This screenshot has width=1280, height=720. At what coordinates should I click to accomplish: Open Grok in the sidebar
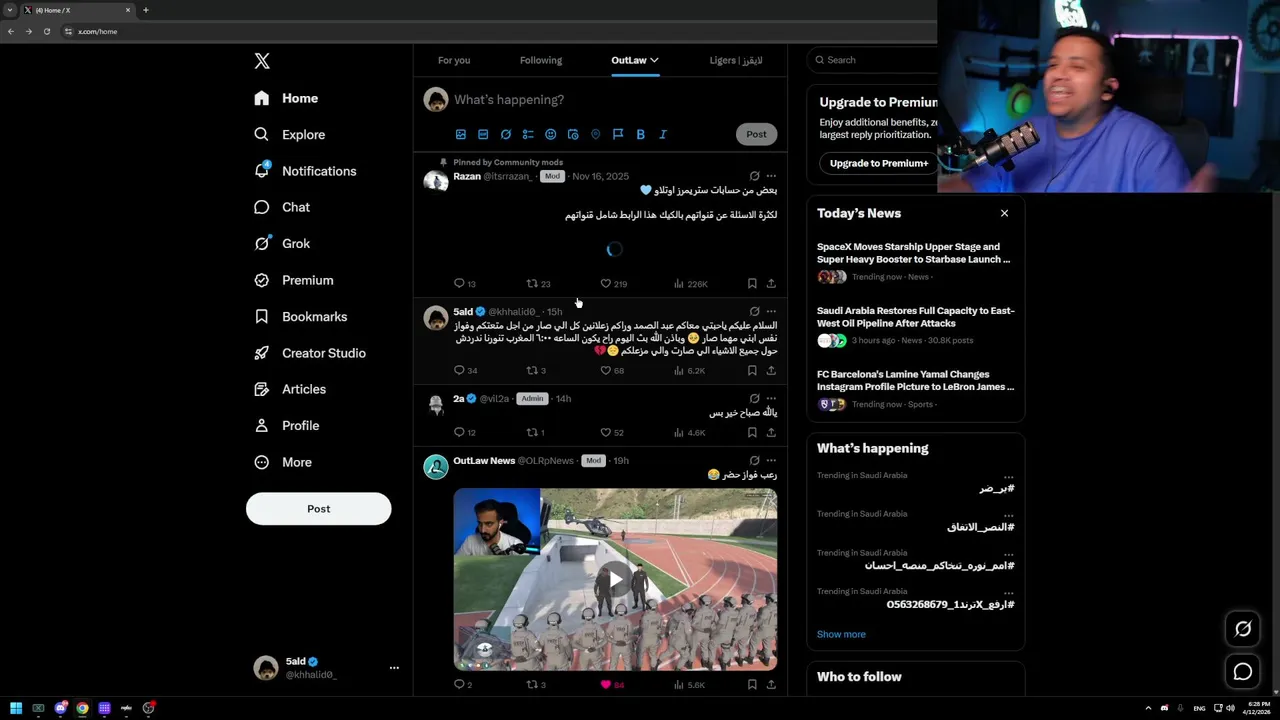pyautogui.click(x=282, y=243)
